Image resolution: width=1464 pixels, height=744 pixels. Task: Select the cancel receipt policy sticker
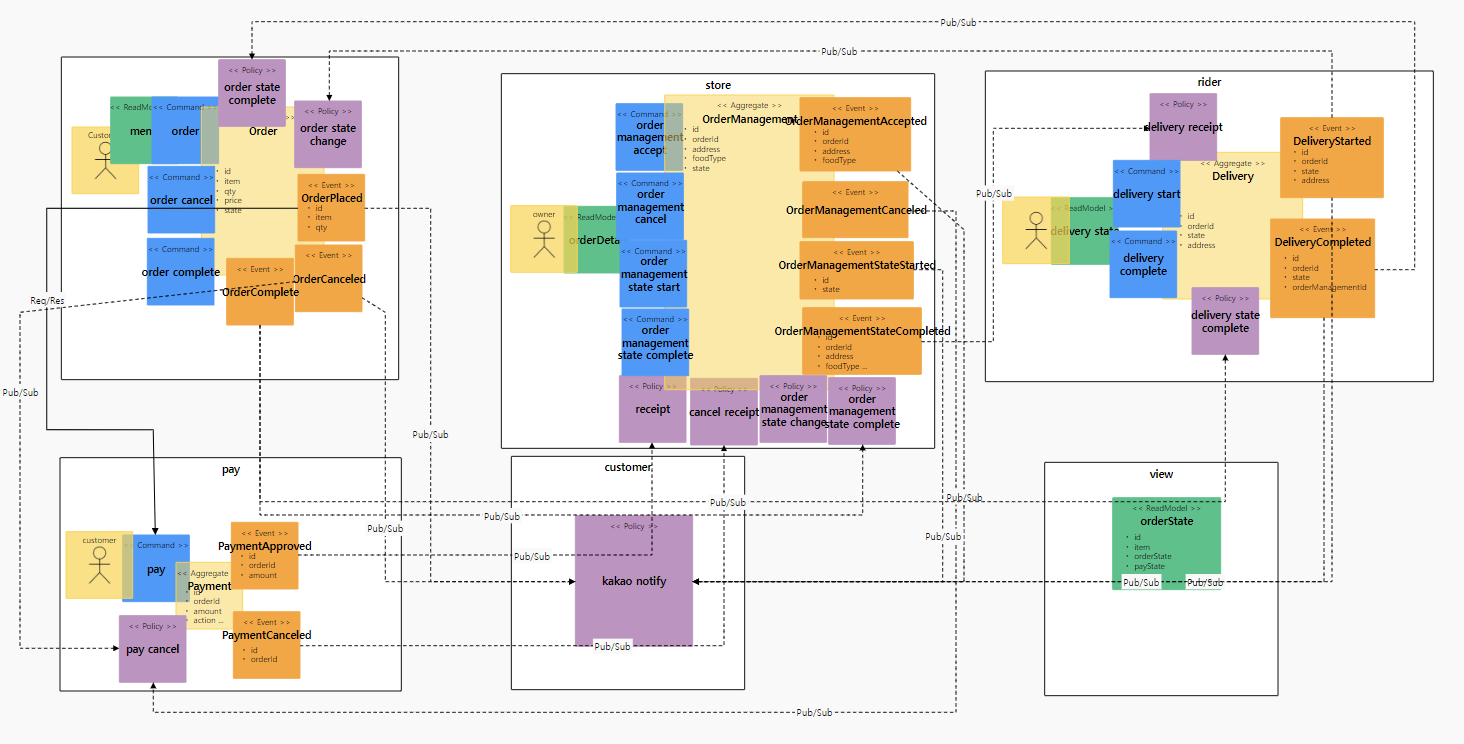724,412
